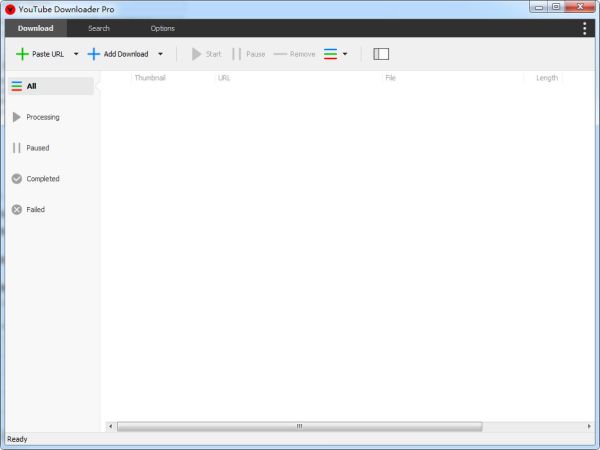Click the File column header
Screen dimensions: 600x450
point(390,78)
